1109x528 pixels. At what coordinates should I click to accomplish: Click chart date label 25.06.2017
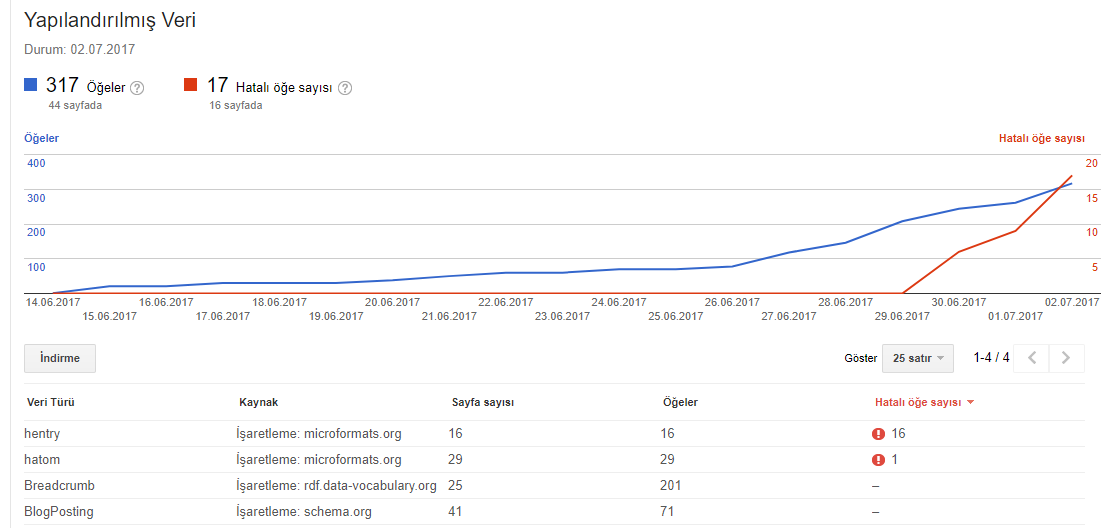tap(675, 316)
